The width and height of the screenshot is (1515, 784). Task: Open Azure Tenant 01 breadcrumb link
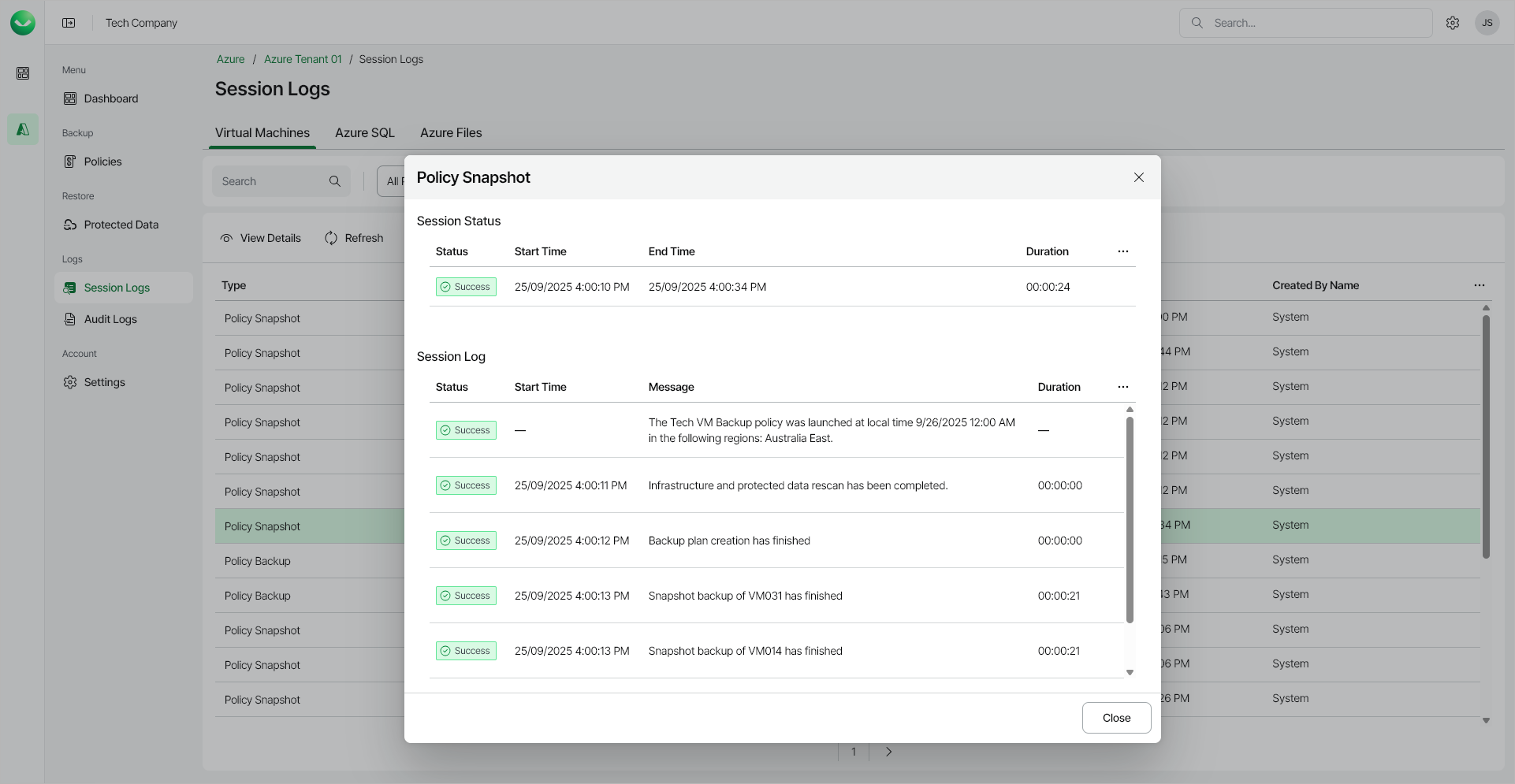click(303, 59)
